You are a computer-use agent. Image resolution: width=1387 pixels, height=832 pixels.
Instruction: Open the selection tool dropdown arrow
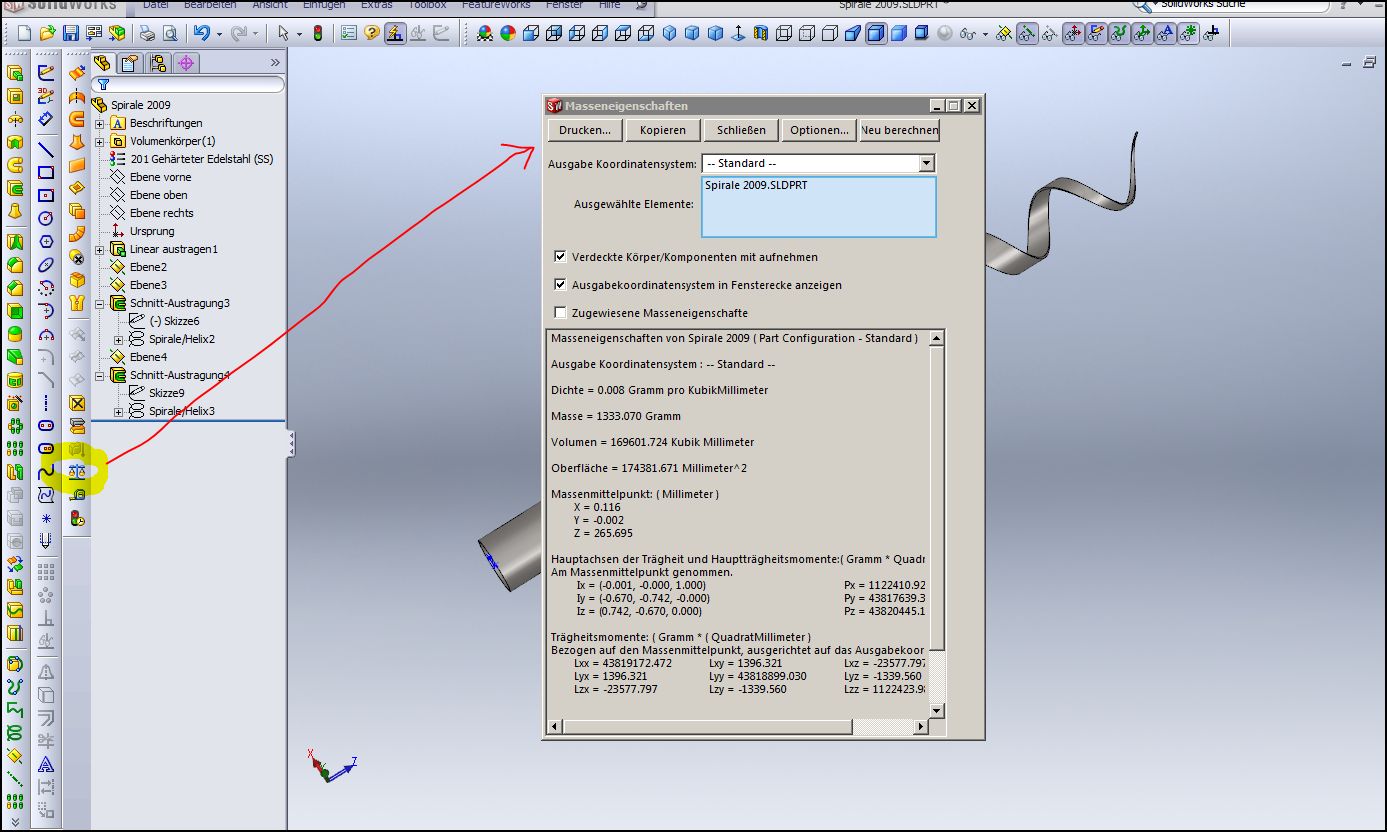(299, 33)
